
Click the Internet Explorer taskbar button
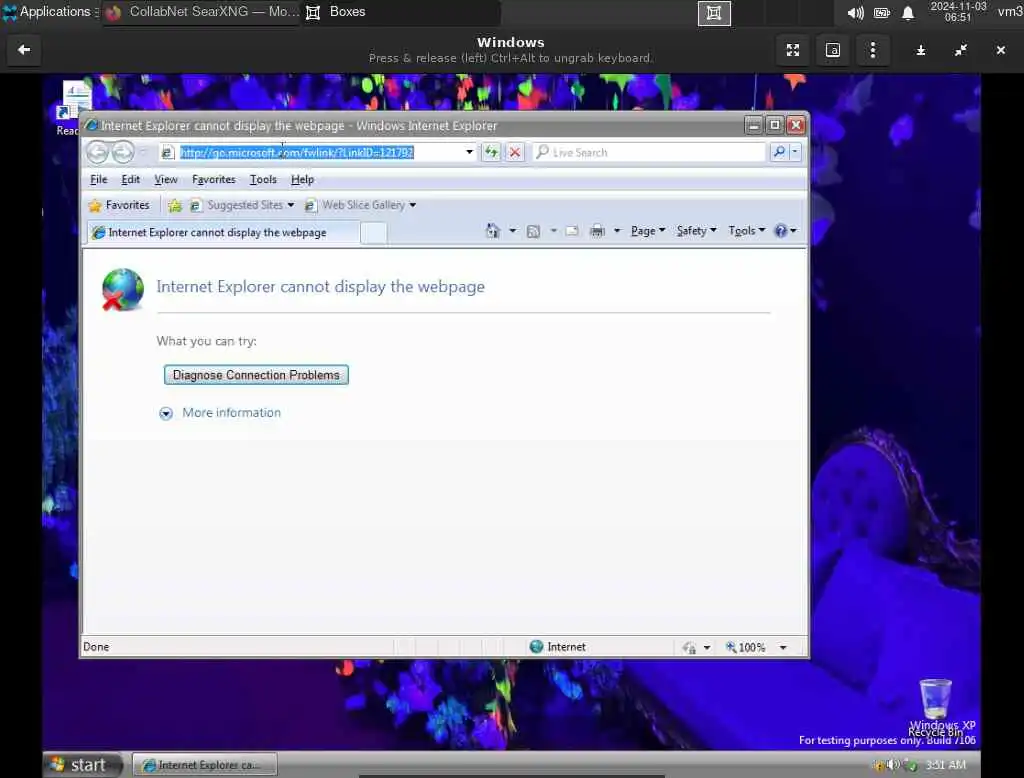coord(205,764)
